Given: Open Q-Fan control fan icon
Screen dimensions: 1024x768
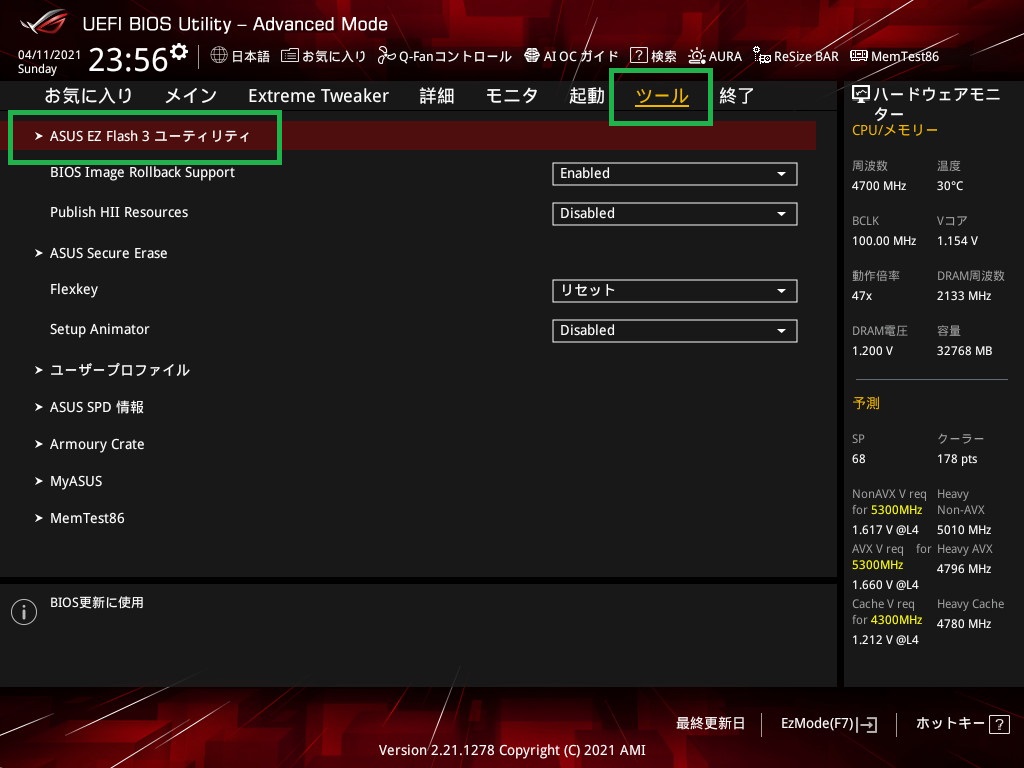Looking at the screenshot, I should tap(387, 56).
